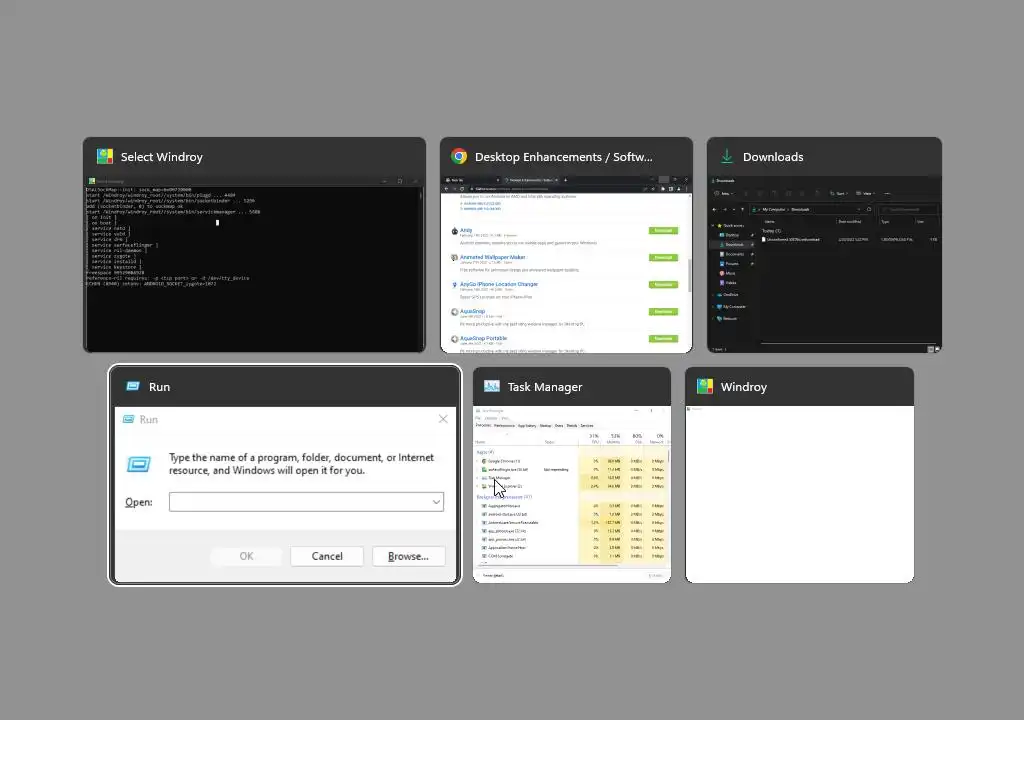
Task: Click Download next to AnyGo iPhone Location Changer
Action: point(663,285)
